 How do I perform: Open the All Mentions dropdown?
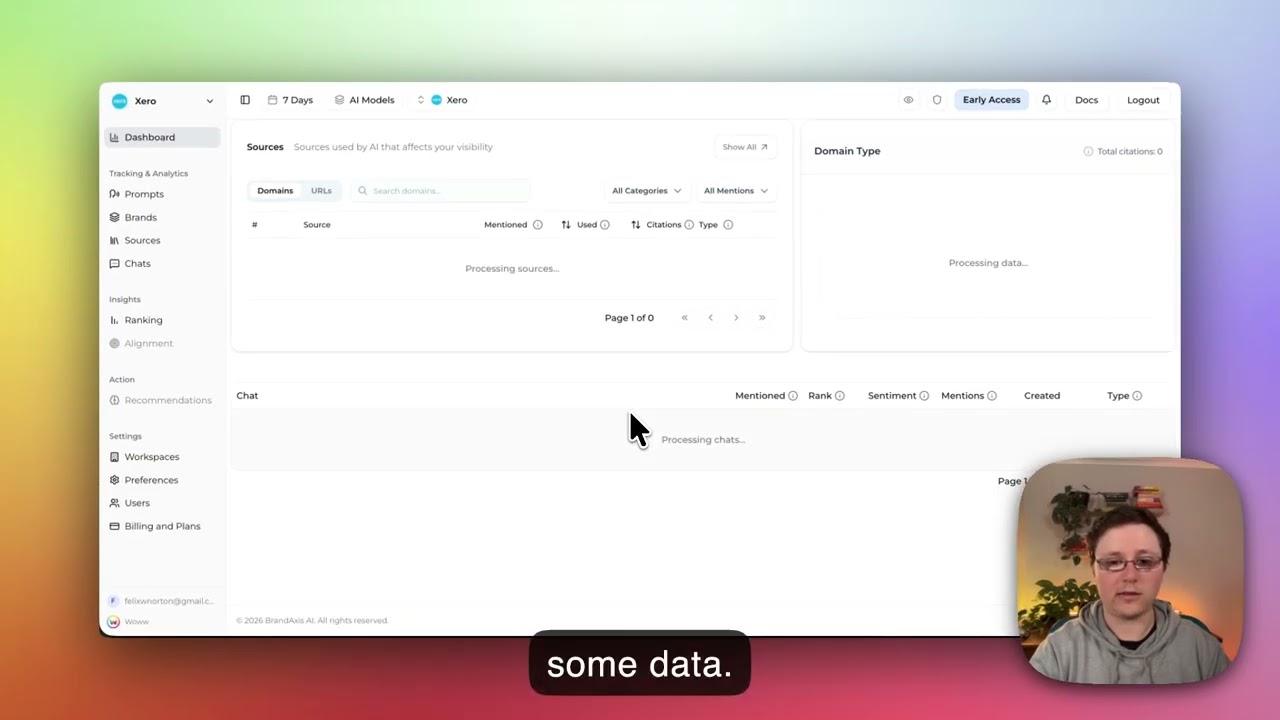735,191
